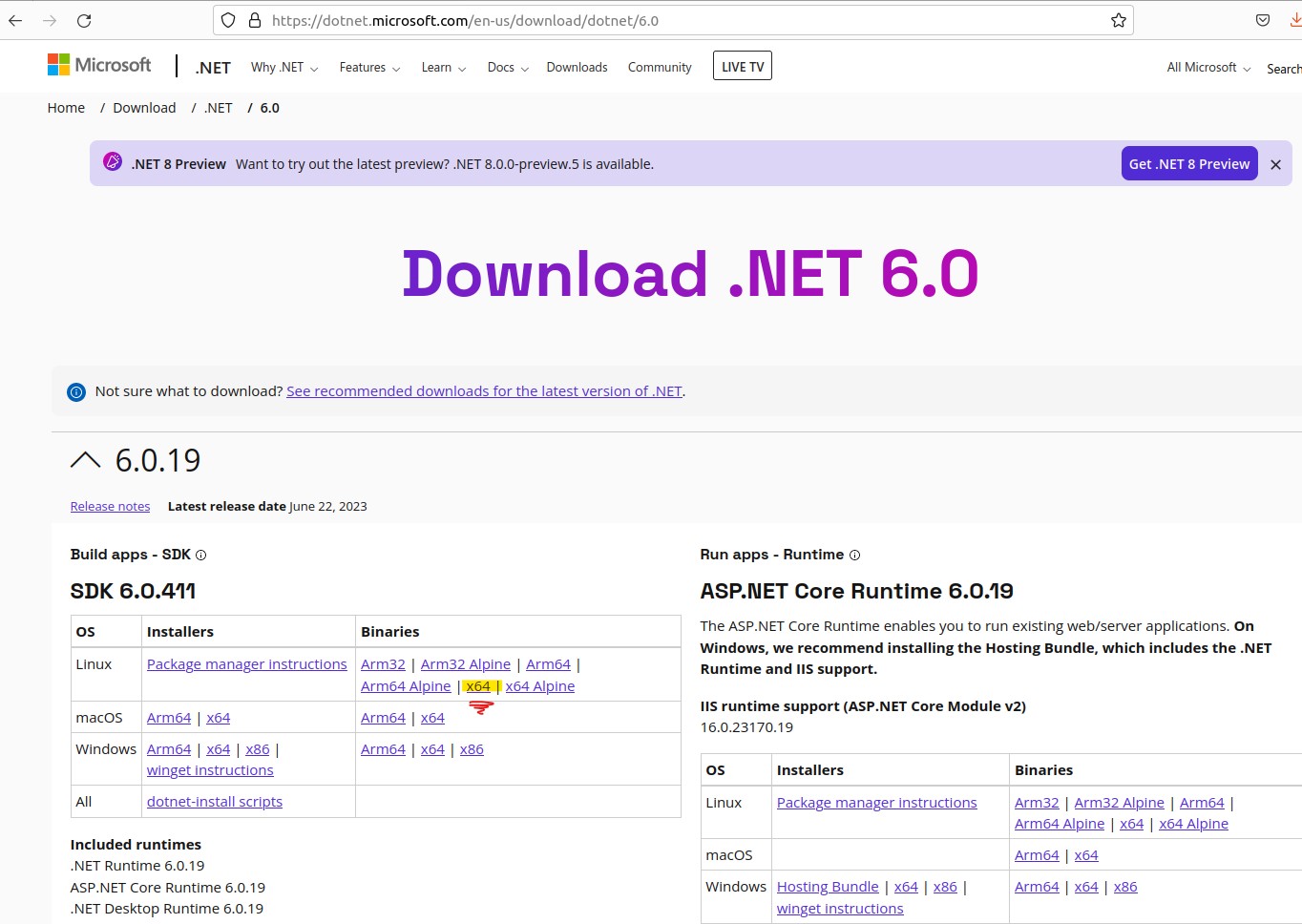
Task: Select the SDK 6.0.411 heading text
Action: click(x=133, y=591)
